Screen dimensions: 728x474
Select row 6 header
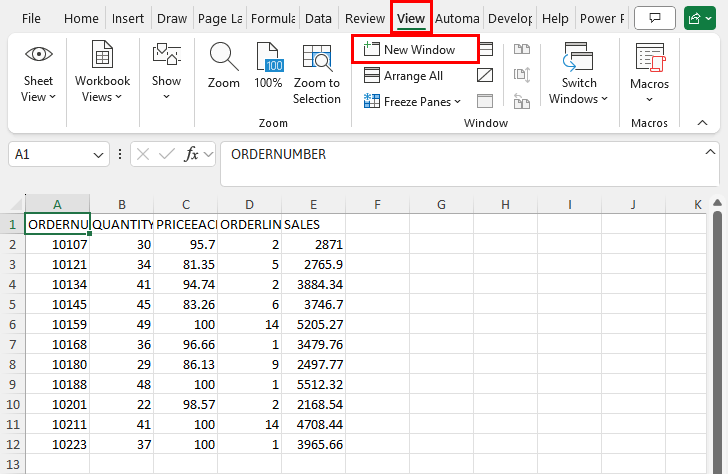[13, 325]
